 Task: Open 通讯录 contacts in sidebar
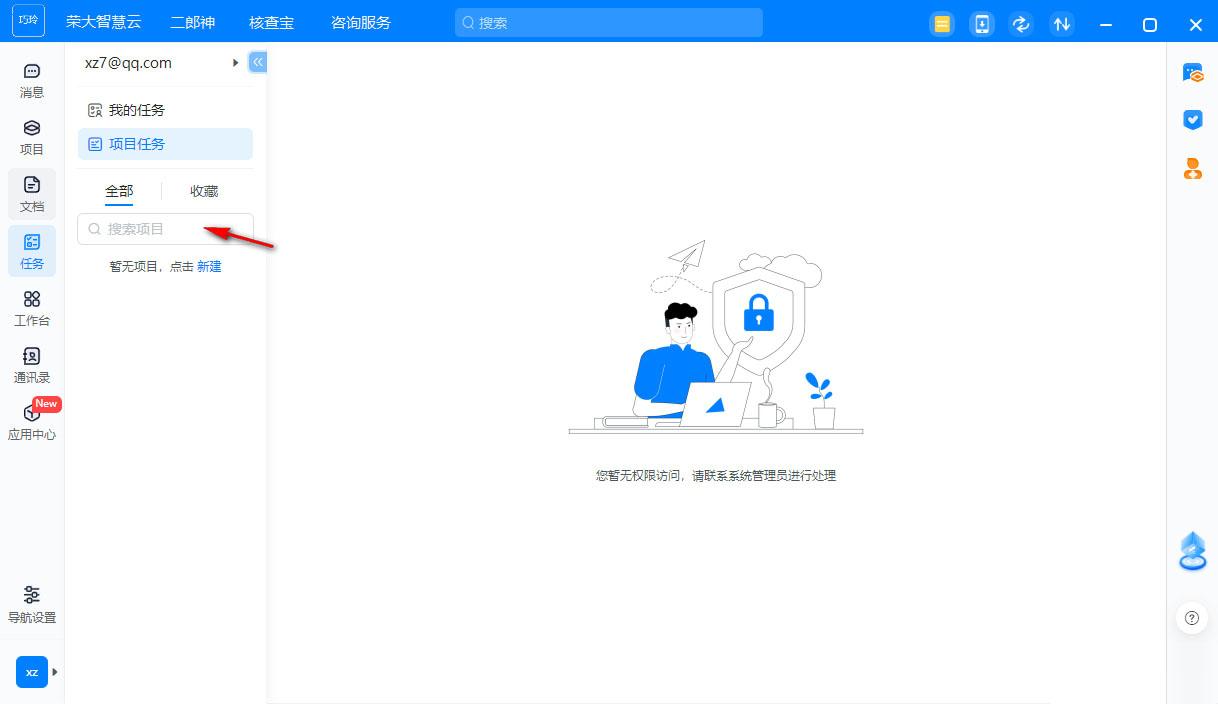coord(32,365)
